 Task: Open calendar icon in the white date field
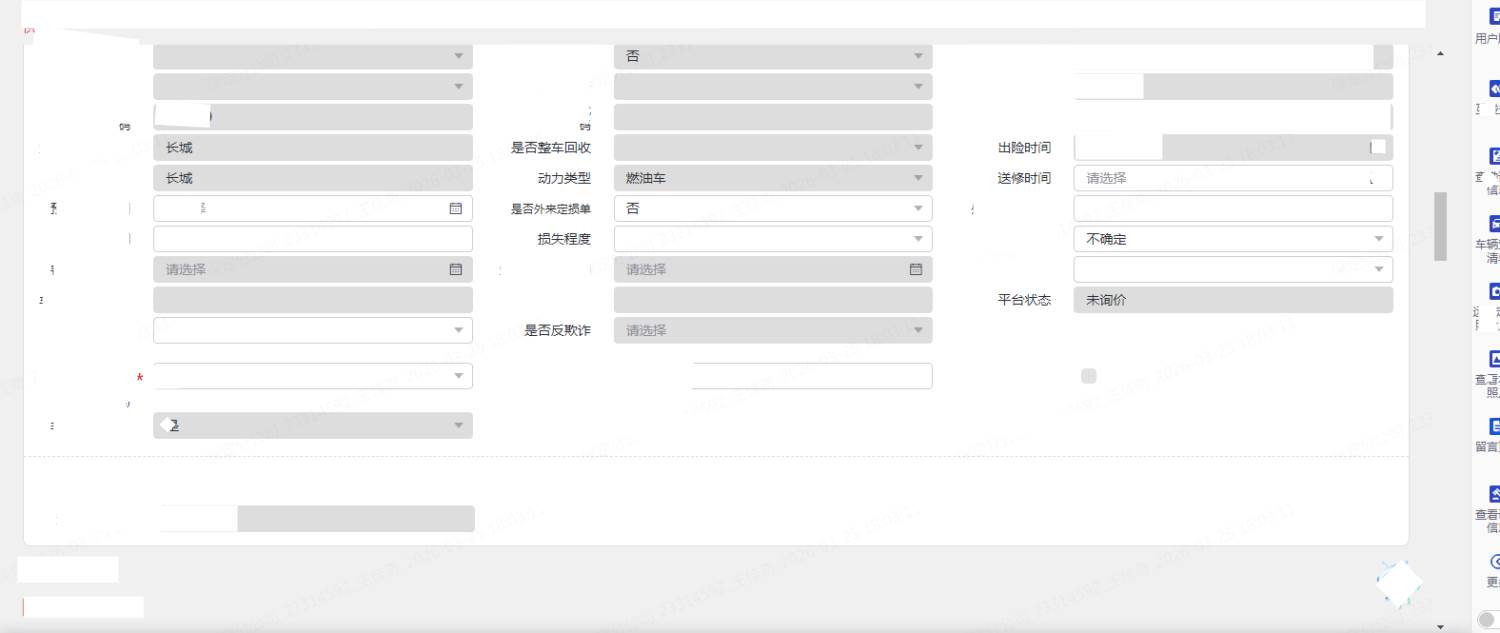pos(455,208)
